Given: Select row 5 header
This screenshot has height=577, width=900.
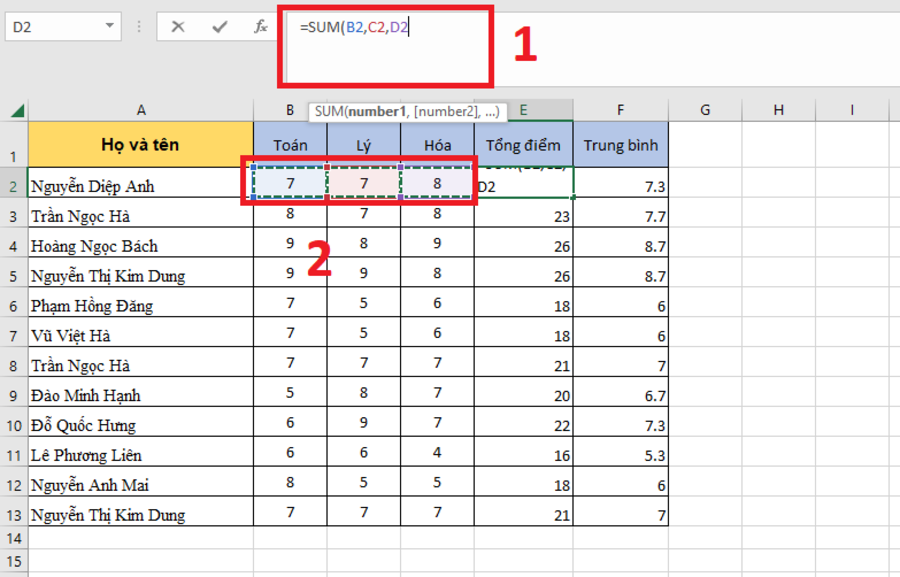Looking at the screenshot, I should [13, 272].
